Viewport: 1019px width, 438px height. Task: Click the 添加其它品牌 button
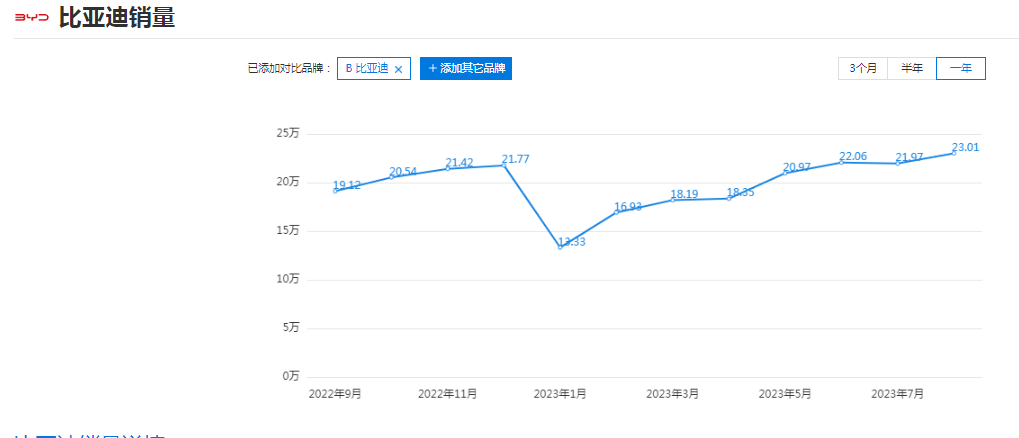(466, 68)
